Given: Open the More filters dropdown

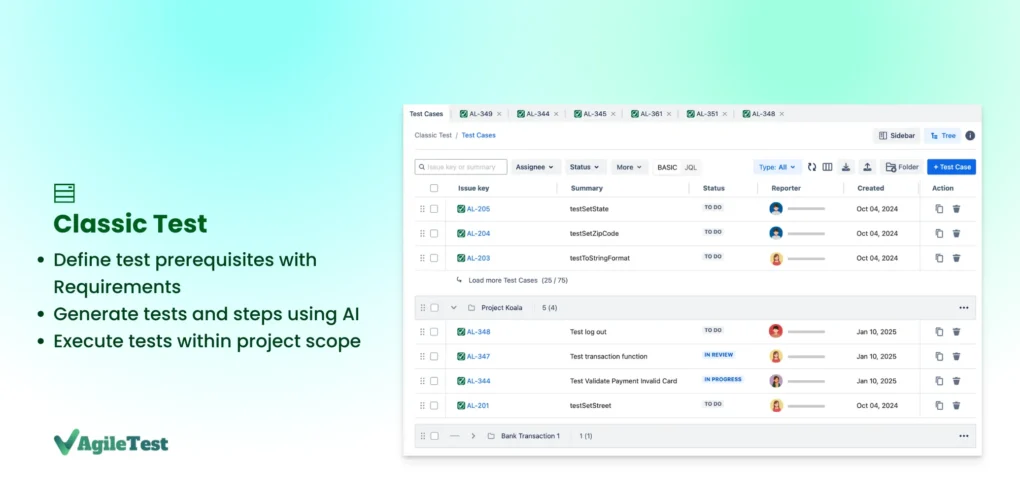Looking at the screenshot, I should click(x=629, y=167).
